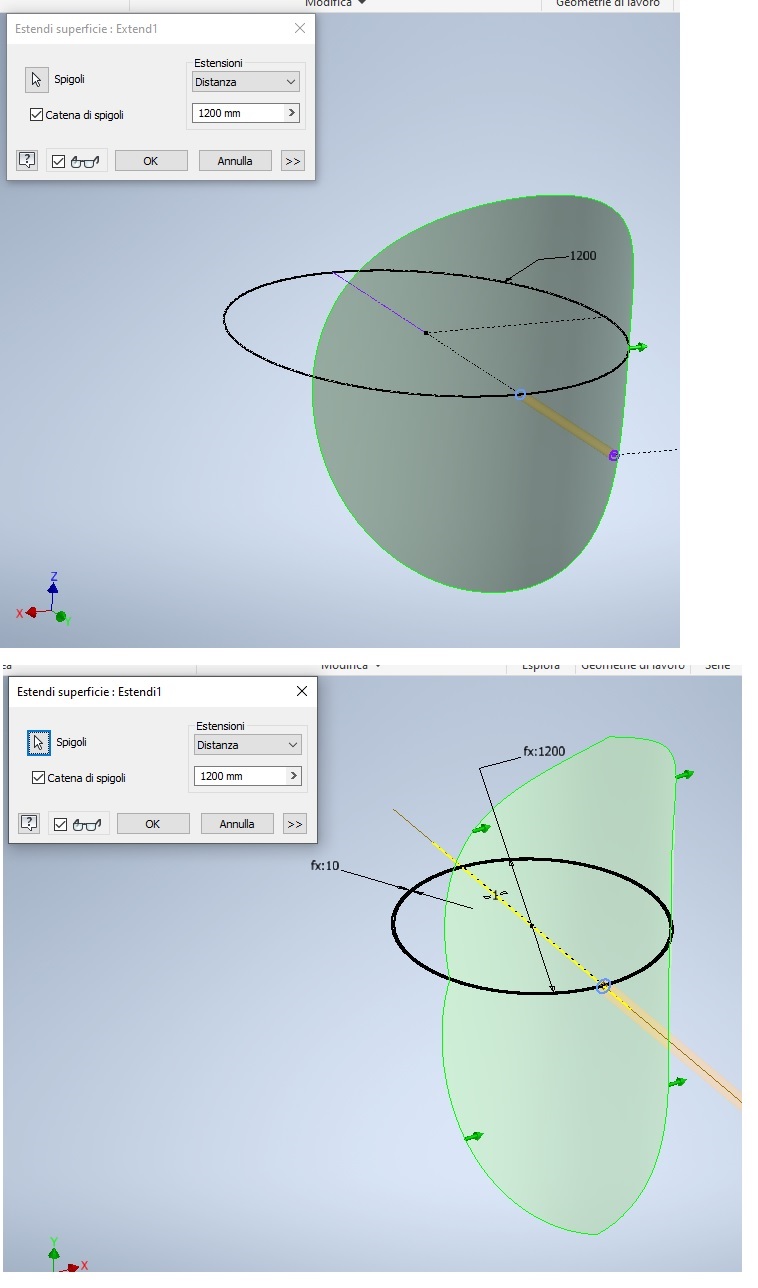This screenshot has width=758, height=1288.
Task: Open Modifica panel dropdown in lower window
Action: click(350, 666)
